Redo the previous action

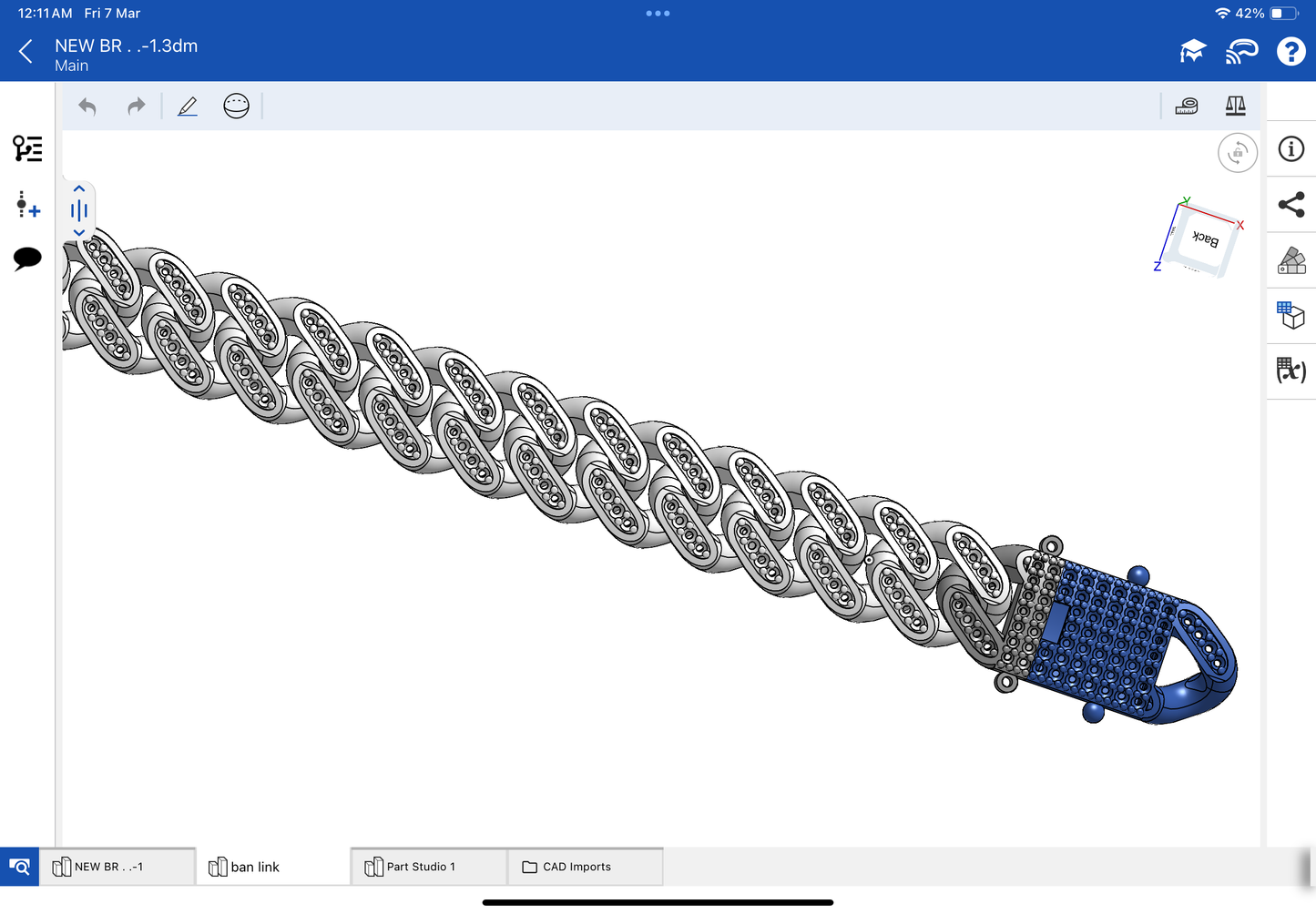click(136, 107)
